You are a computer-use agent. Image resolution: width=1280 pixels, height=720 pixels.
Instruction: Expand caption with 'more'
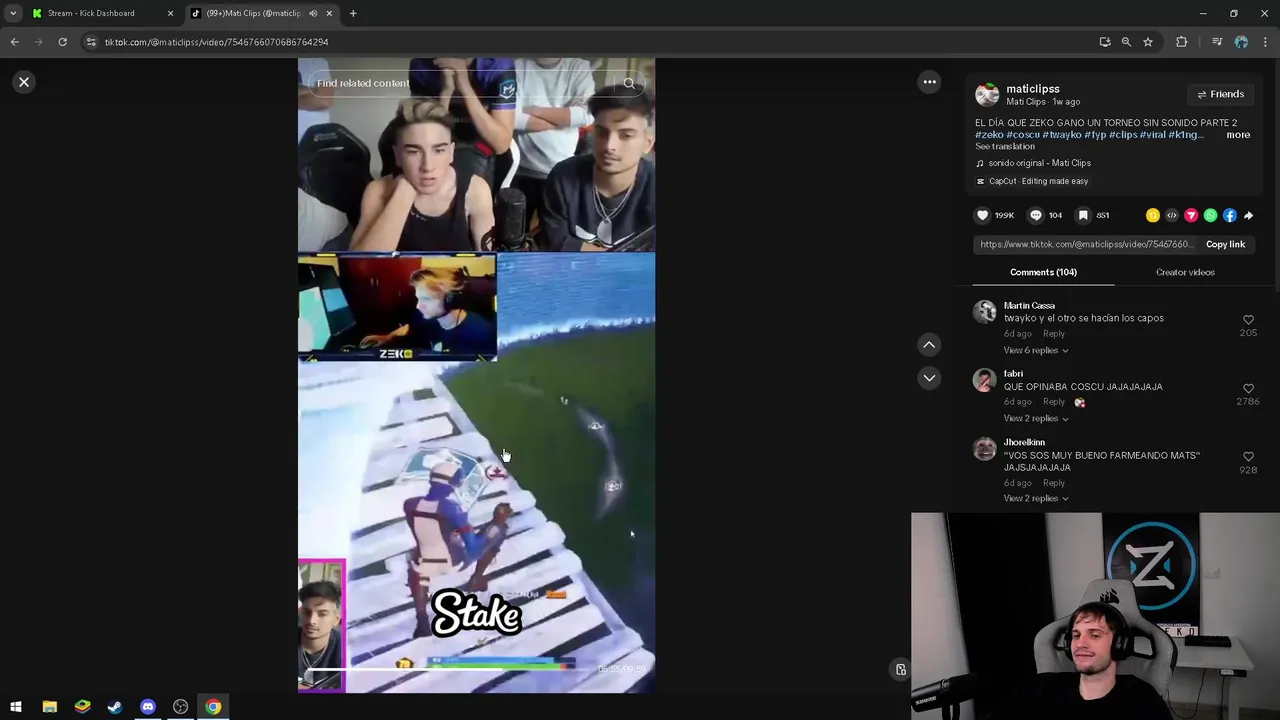click(1238, 134)
